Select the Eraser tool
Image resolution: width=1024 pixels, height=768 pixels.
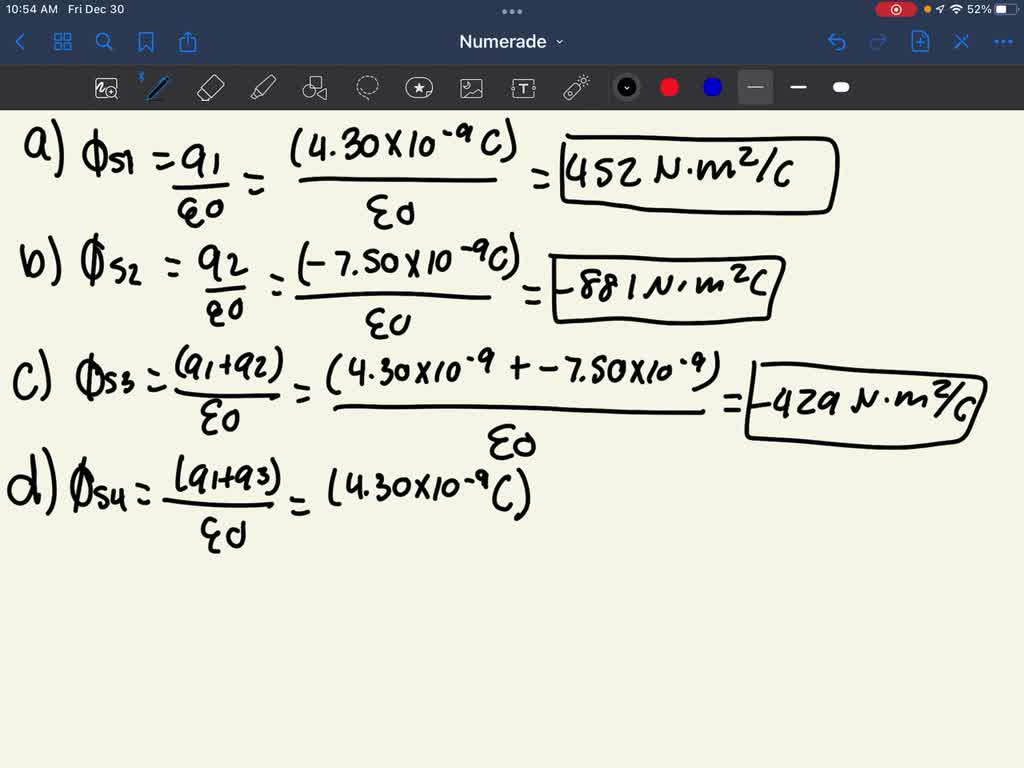click(210, 87)
